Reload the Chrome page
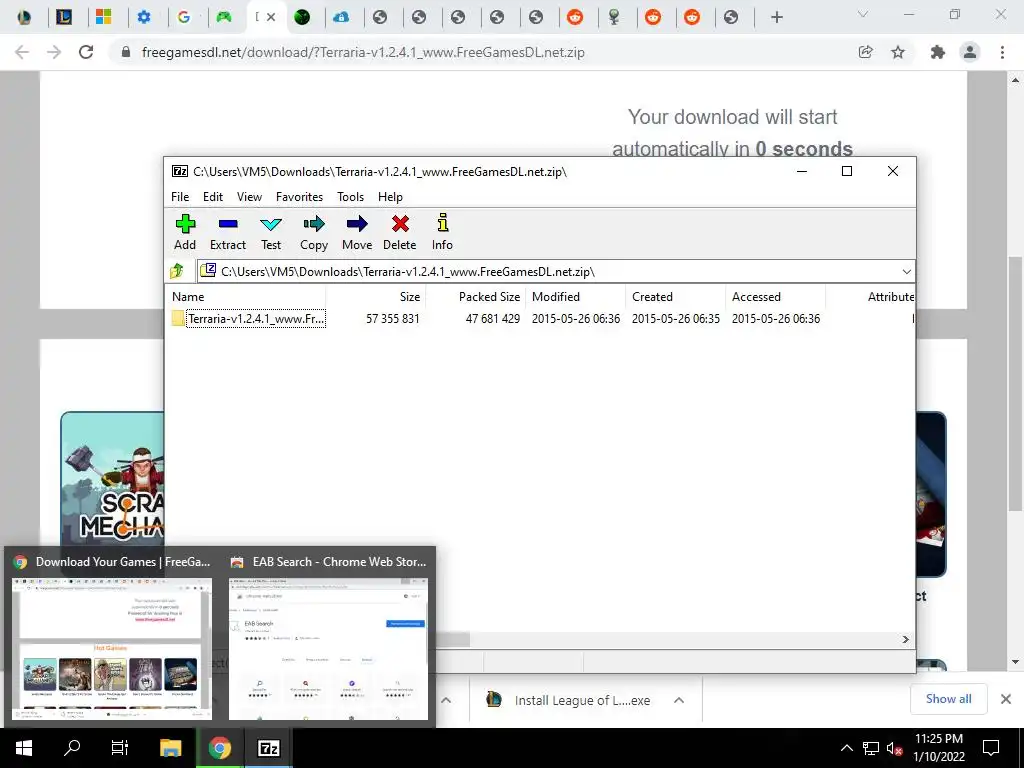 [x=86, y=52]
